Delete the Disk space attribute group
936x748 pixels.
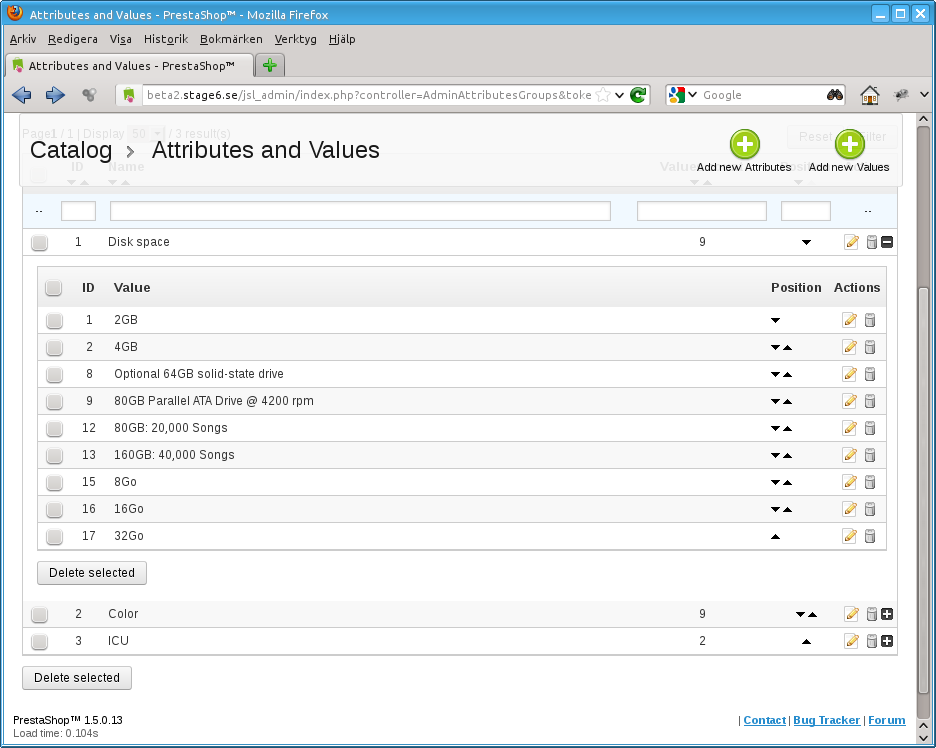[x=872, y=242]
